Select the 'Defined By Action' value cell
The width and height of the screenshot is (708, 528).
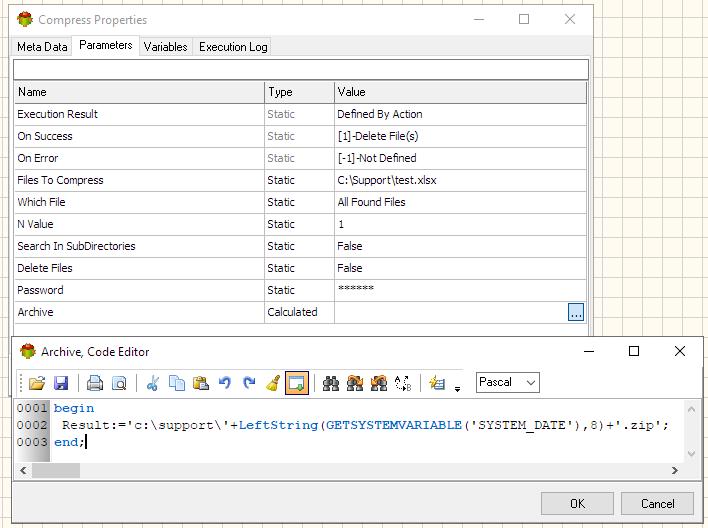[x=460, y=114]
